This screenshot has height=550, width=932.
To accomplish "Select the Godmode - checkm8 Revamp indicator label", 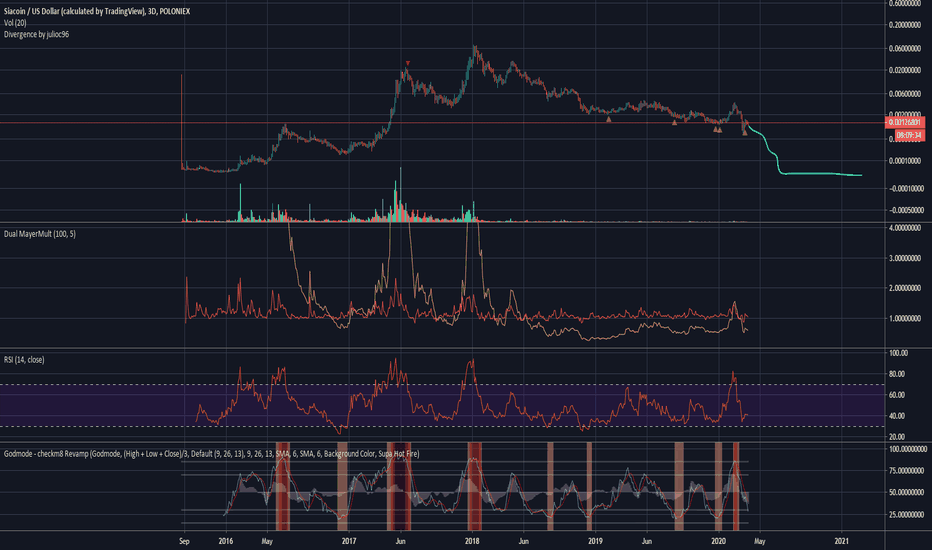I will 211,454.
